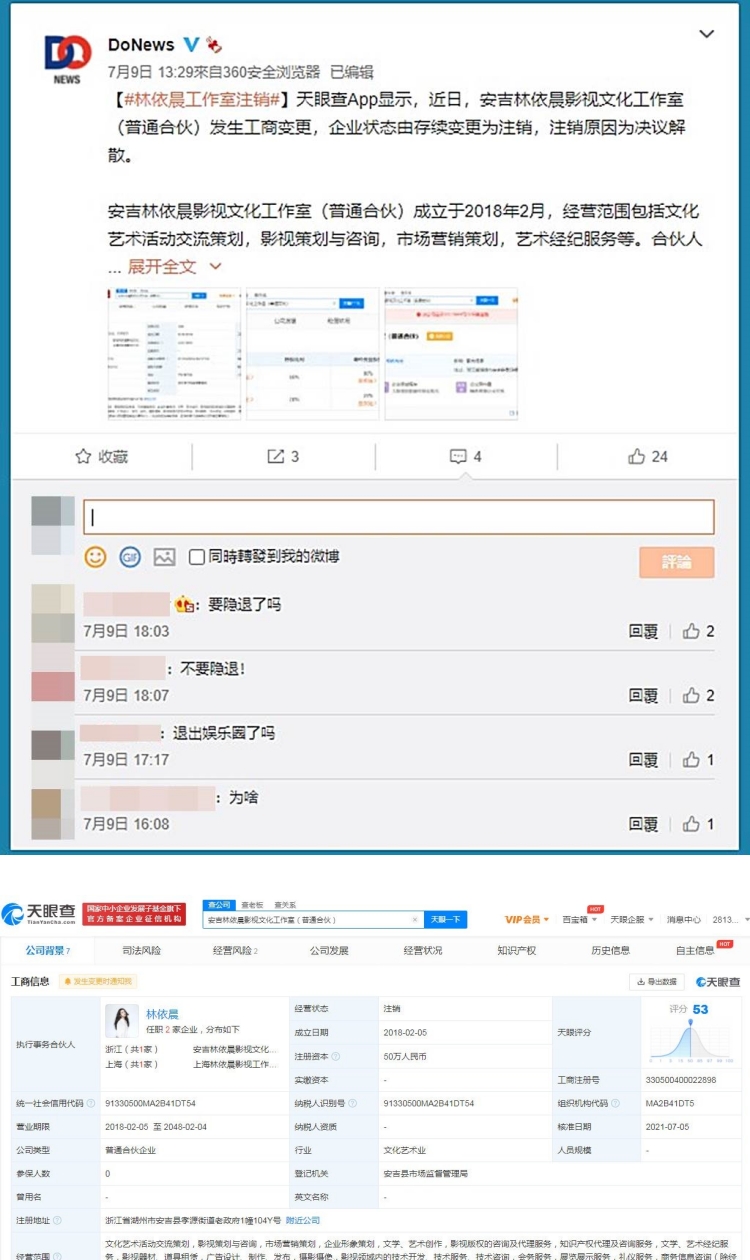Screen dimensions: 750x1260
Task: Open third thumbnail image in post
Action: (x=451, y=352)
